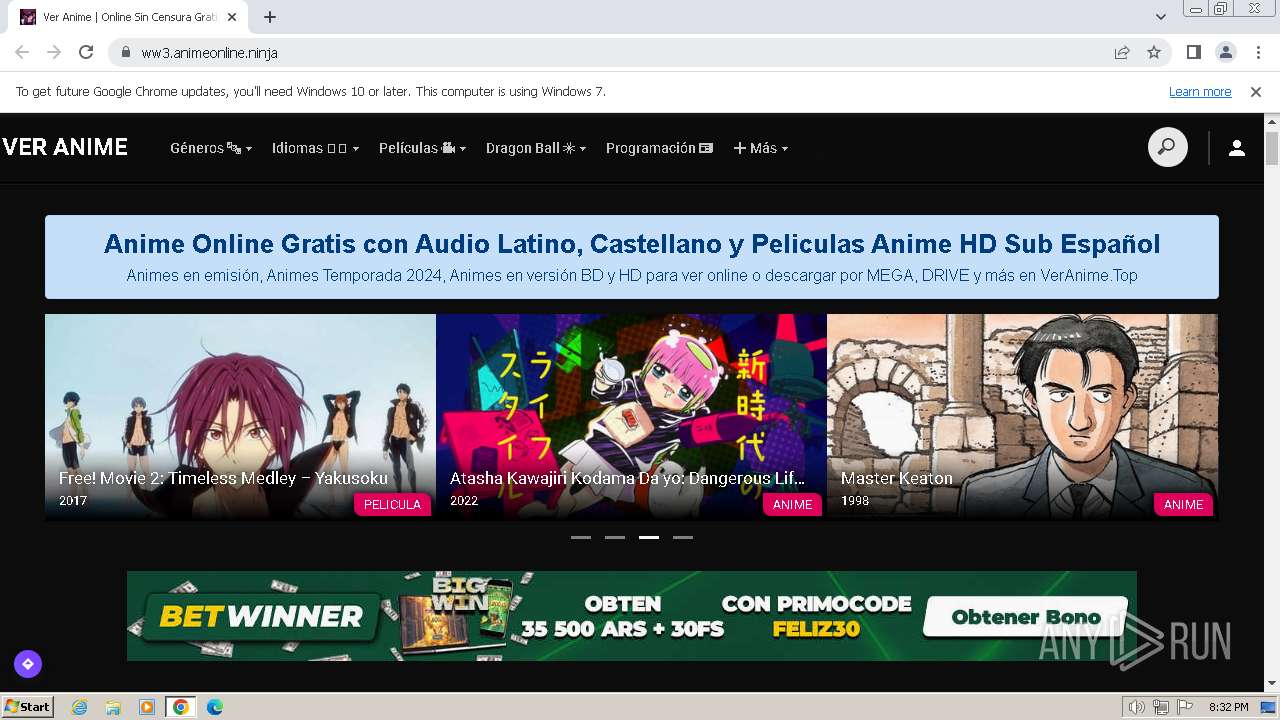This screenshot has height=720, width=1280.
Task: Open network icon in system tray
Action: [x=1161, y=707]
